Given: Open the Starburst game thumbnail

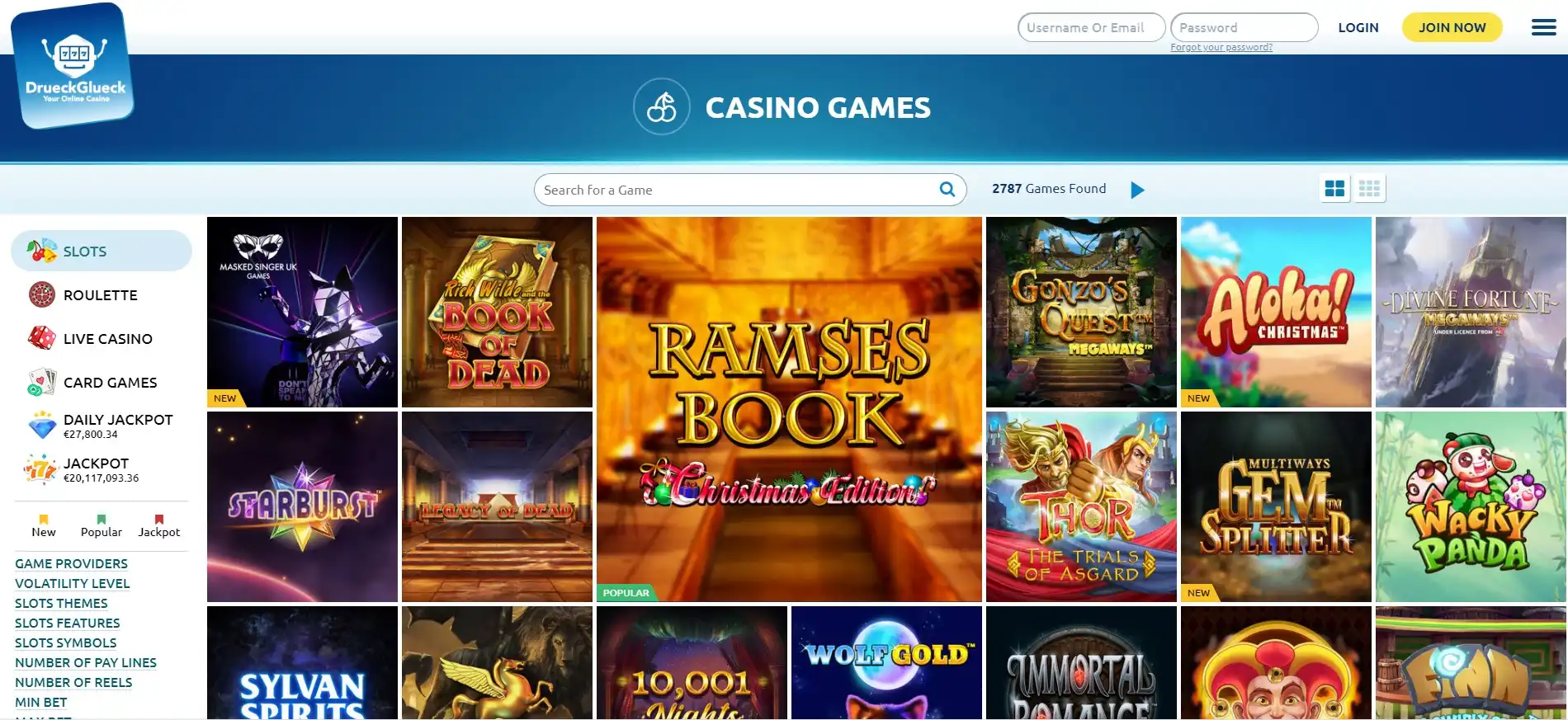Looking at the screenshot, I should [302, 506].
